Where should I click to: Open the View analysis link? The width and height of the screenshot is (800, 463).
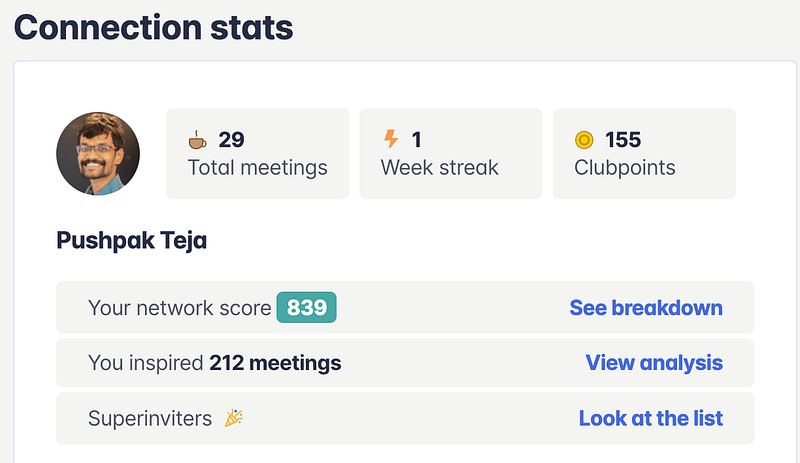pos(654,363)
